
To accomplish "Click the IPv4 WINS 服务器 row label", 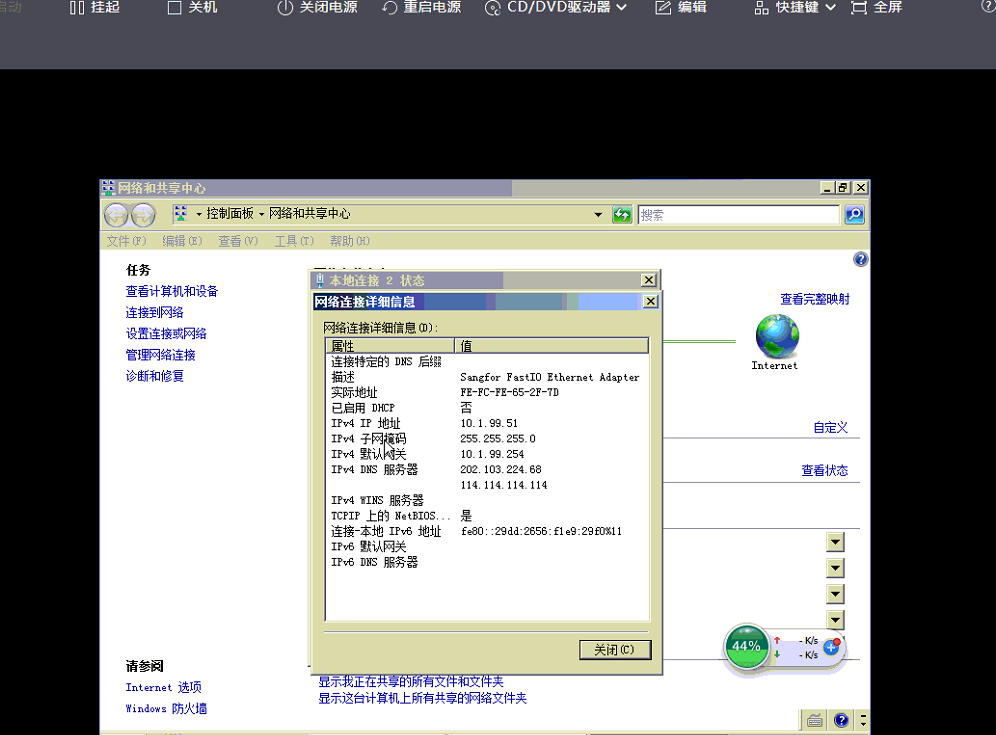I will tap(377, 501).
